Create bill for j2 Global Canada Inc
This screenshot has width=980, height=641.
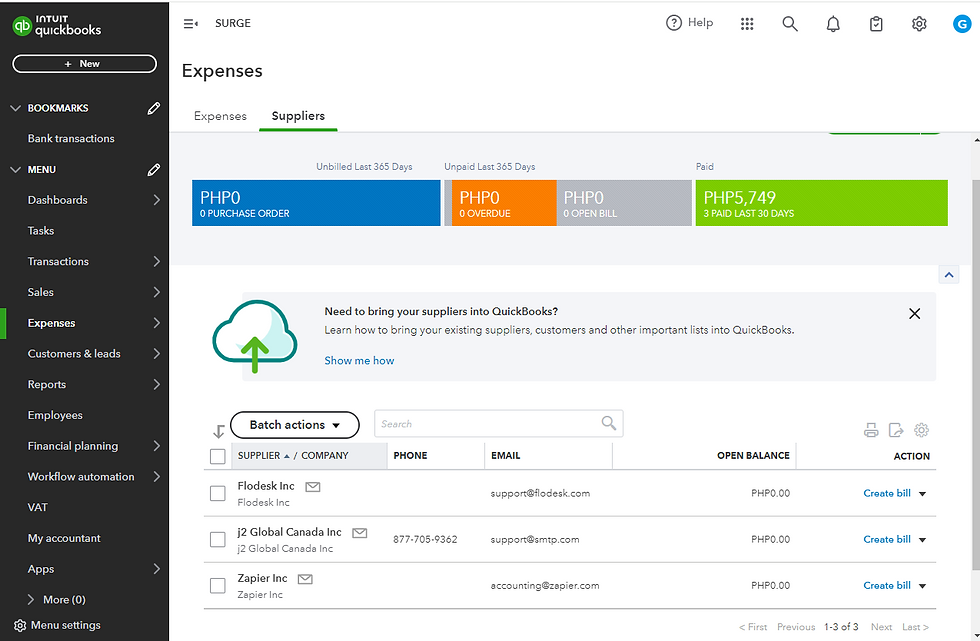(x=886, y=540)
